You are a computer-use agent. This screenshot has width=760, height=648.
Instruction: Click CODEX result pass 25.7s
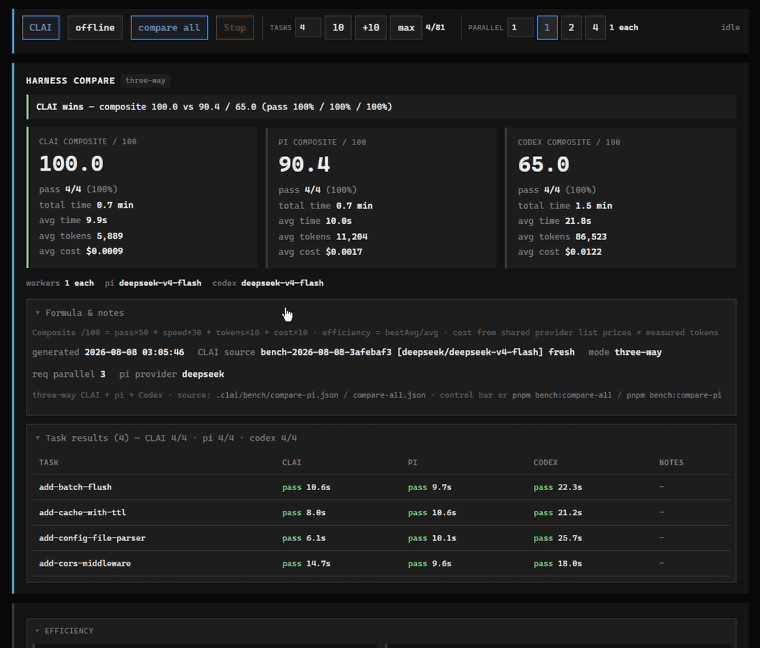tap(558, 538)
